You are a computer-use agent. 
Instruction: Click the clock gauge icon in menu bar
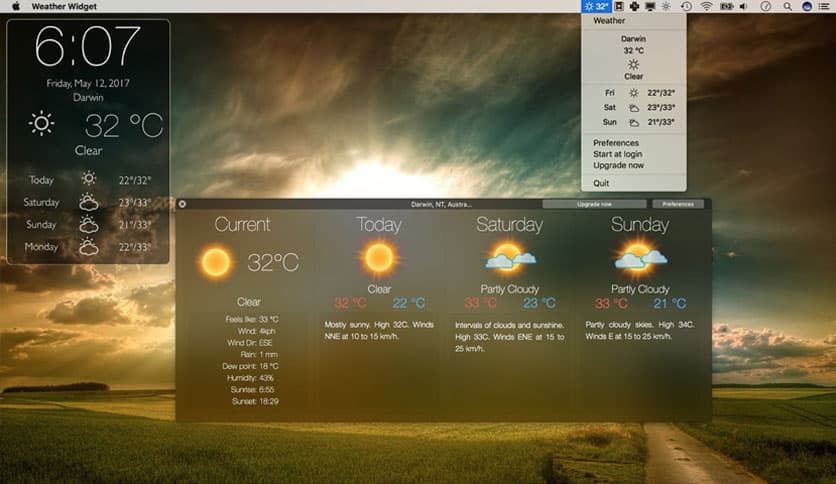(766, 6)
